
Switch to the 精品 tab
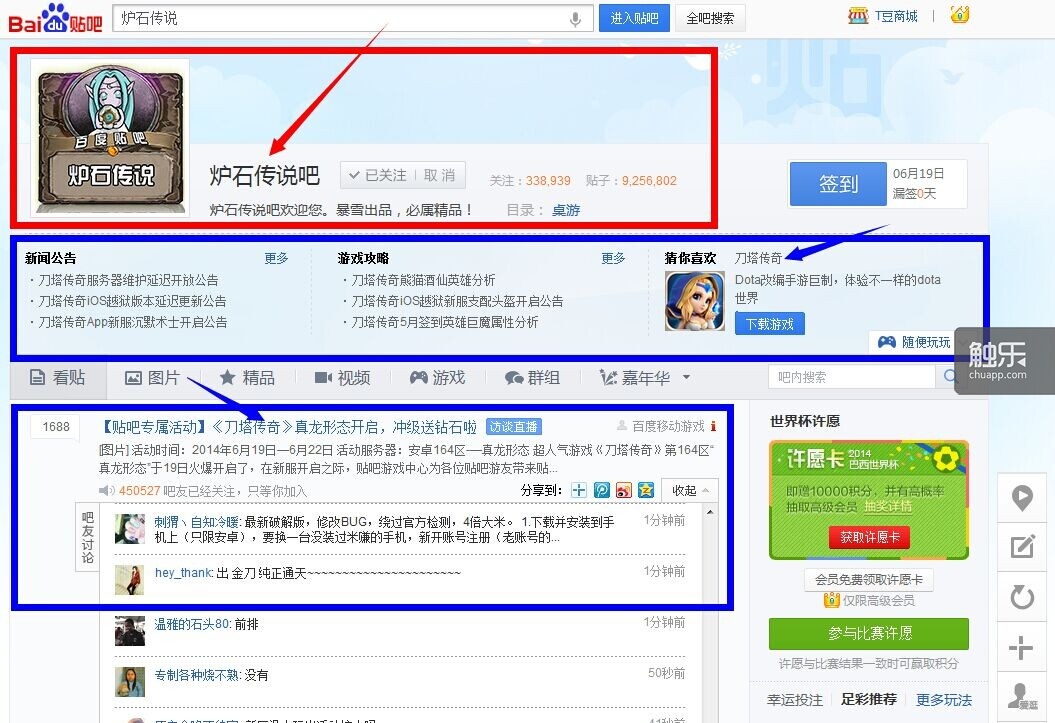pyautogui.click(x=247, y=378)
